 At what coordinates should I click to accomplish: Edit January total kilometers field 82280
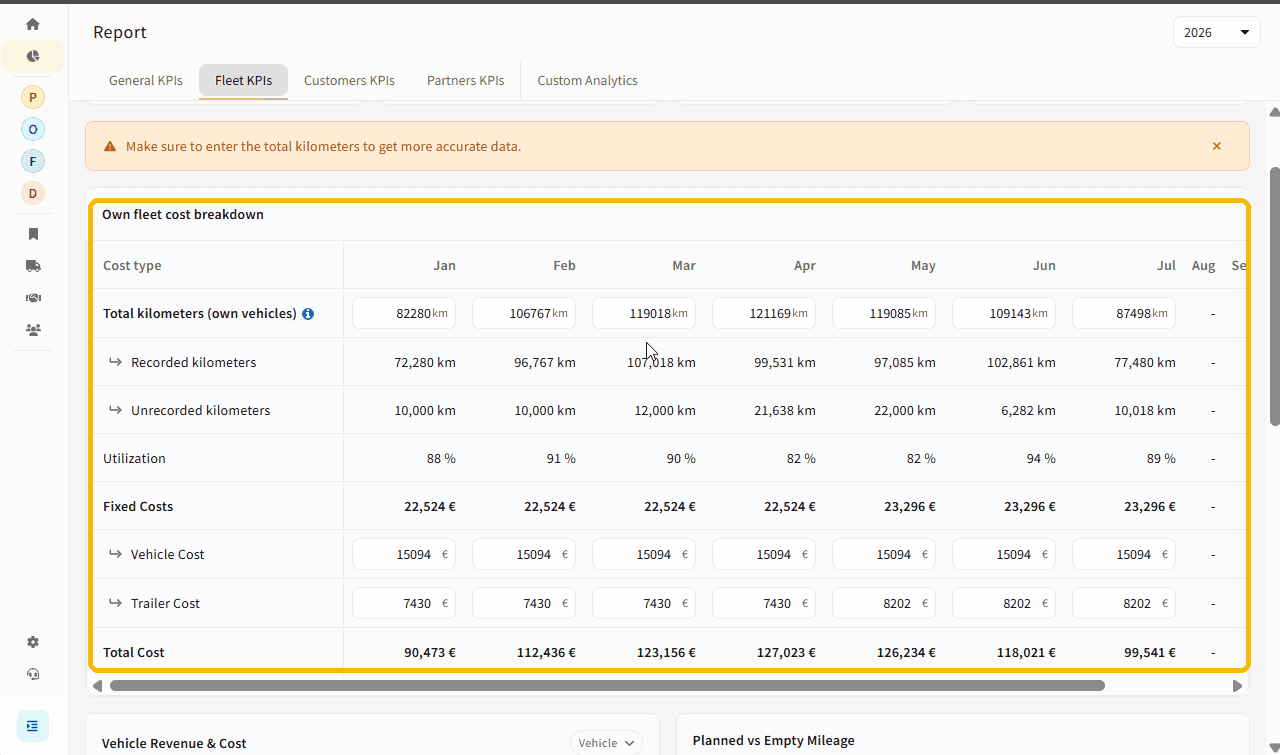pos(404,313)
